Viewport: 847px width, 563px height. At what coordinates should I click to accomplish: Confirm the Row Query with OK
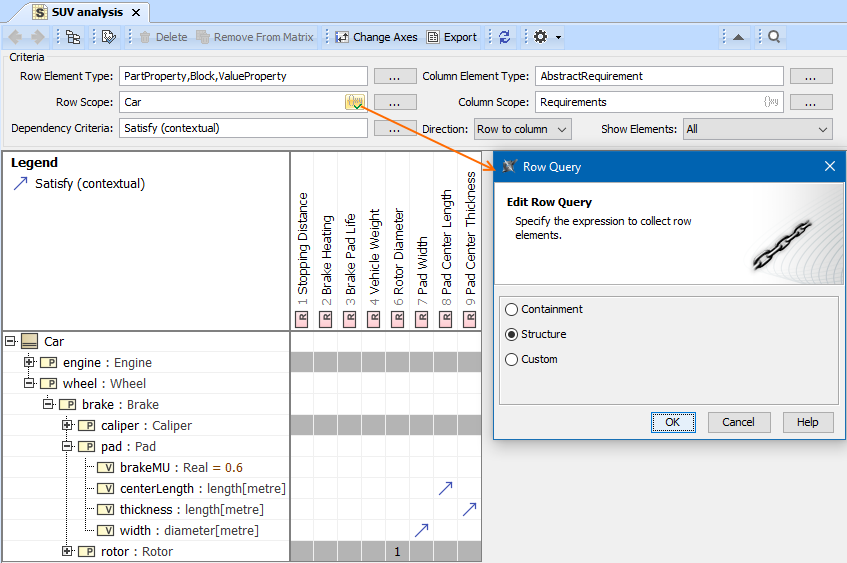point(673,422)
